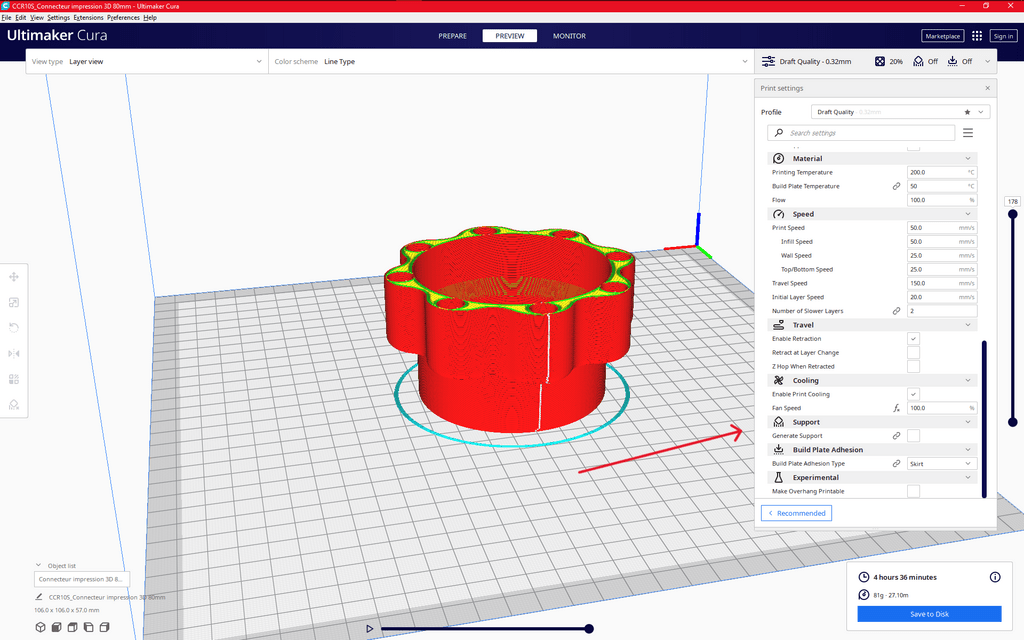The image size is (1024, 640).
Task: Collapse the Cooling settings section
Action: [x=872, y=381]
